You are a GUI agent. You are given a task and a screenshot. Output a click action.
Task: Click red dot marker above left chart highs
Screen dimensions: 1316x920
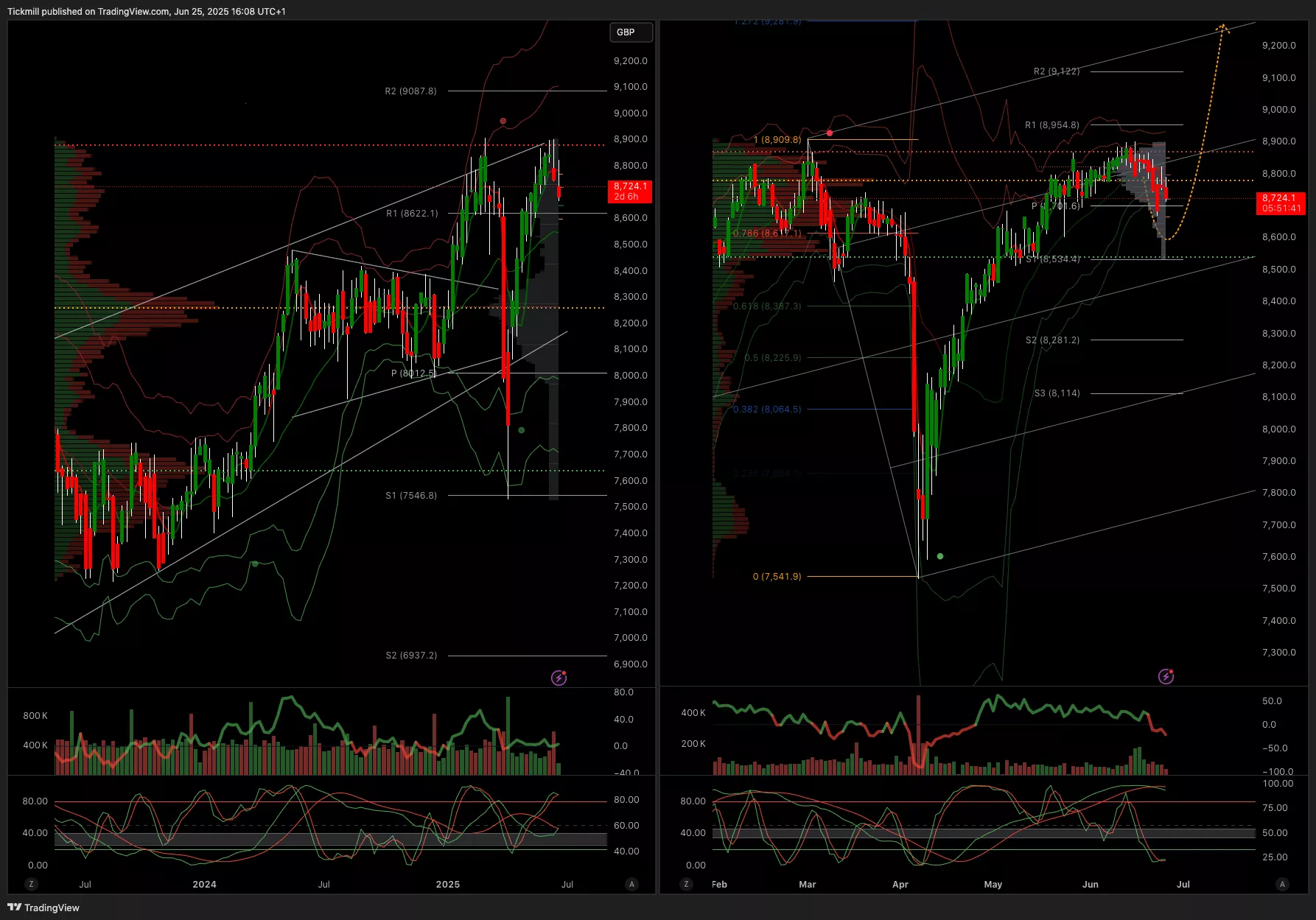[503, 121]
